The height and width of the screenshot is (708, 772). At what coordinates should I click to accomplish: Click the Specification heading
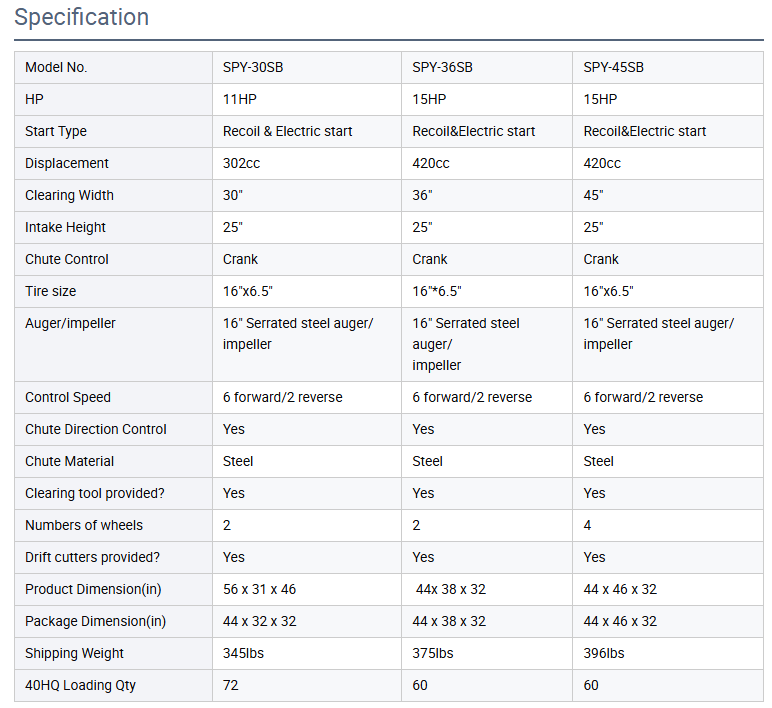[82, 18]
